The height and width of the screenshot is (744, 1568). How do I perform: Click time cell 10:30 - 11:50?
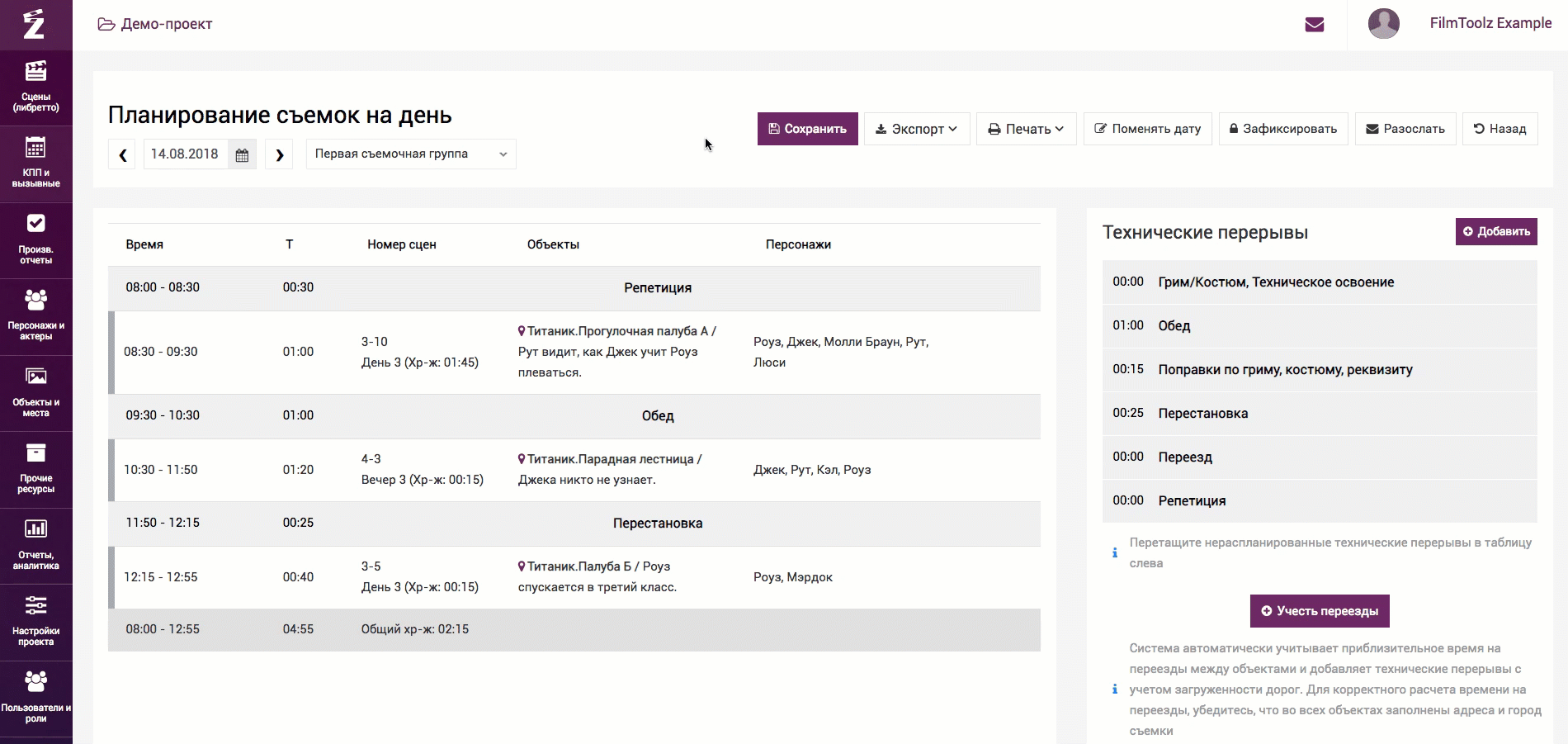[x=161, y=470]
